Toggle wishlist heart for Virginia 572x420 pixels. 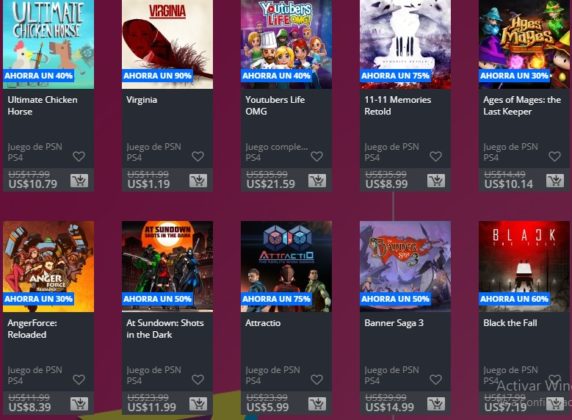click(198, 157)
